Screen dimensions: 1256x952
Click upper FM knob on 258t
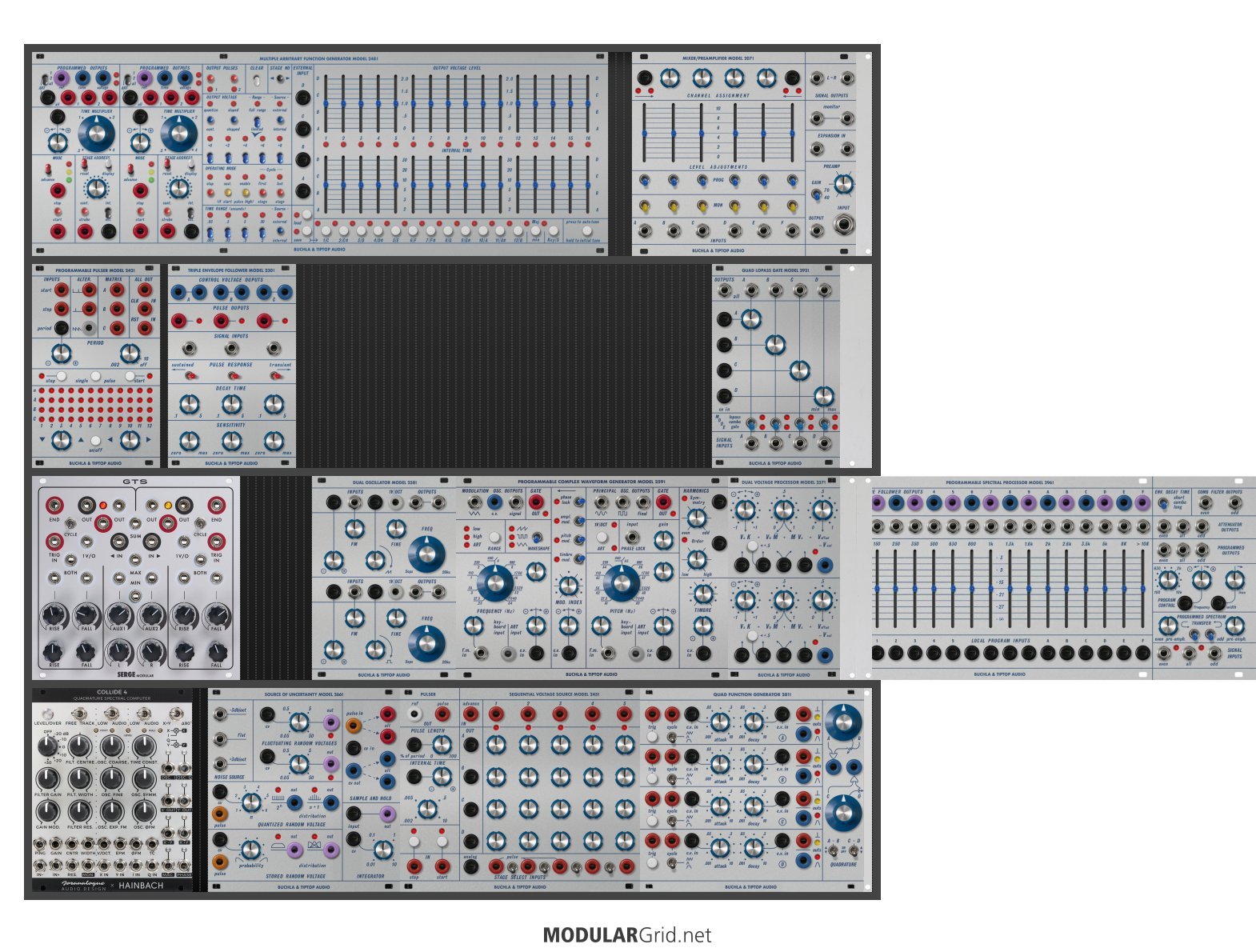pos(354,529)
